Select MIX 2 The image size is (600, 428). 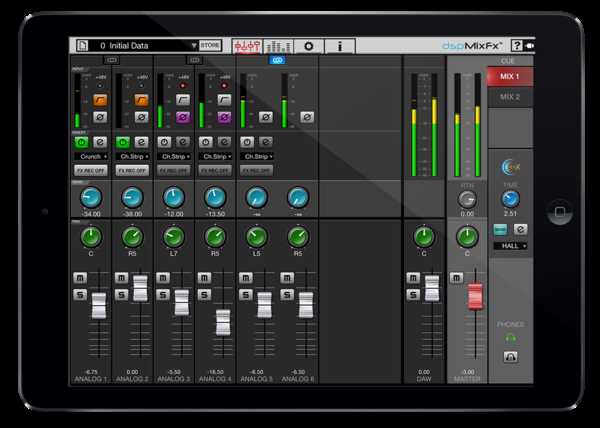click(510, 97)
